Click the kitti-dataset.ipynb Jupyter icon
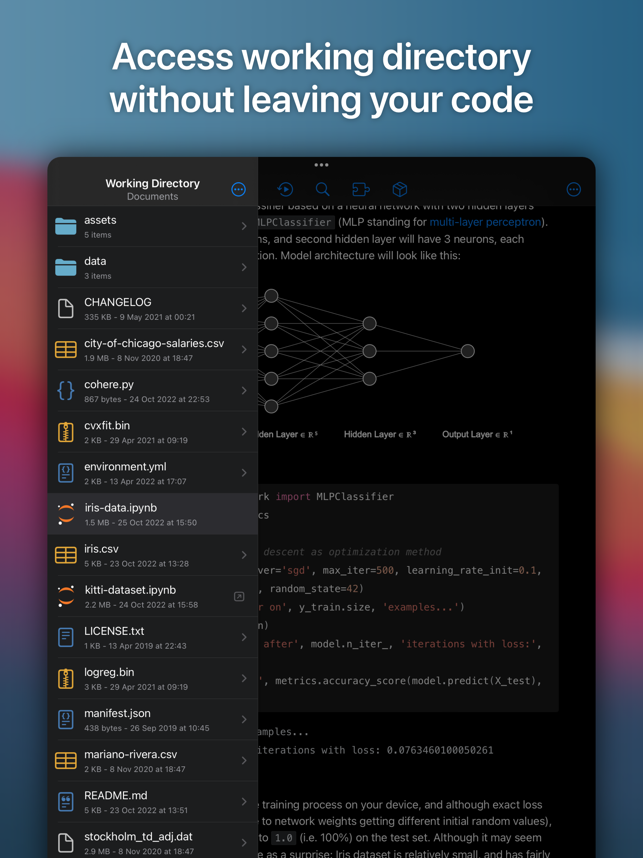Image resolution: width=643 pixels, height=858 pixels. (66, 596)
